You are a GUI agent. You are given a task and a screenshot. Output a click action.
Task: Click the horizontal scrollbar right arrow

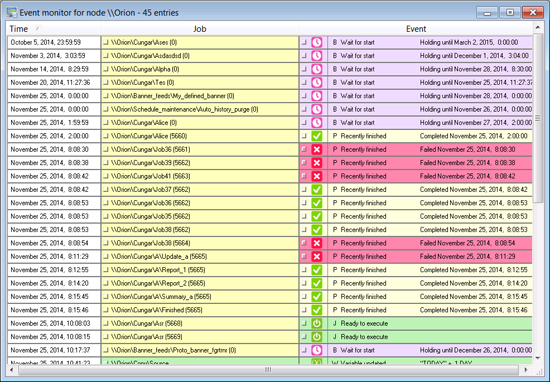[525, 369]
